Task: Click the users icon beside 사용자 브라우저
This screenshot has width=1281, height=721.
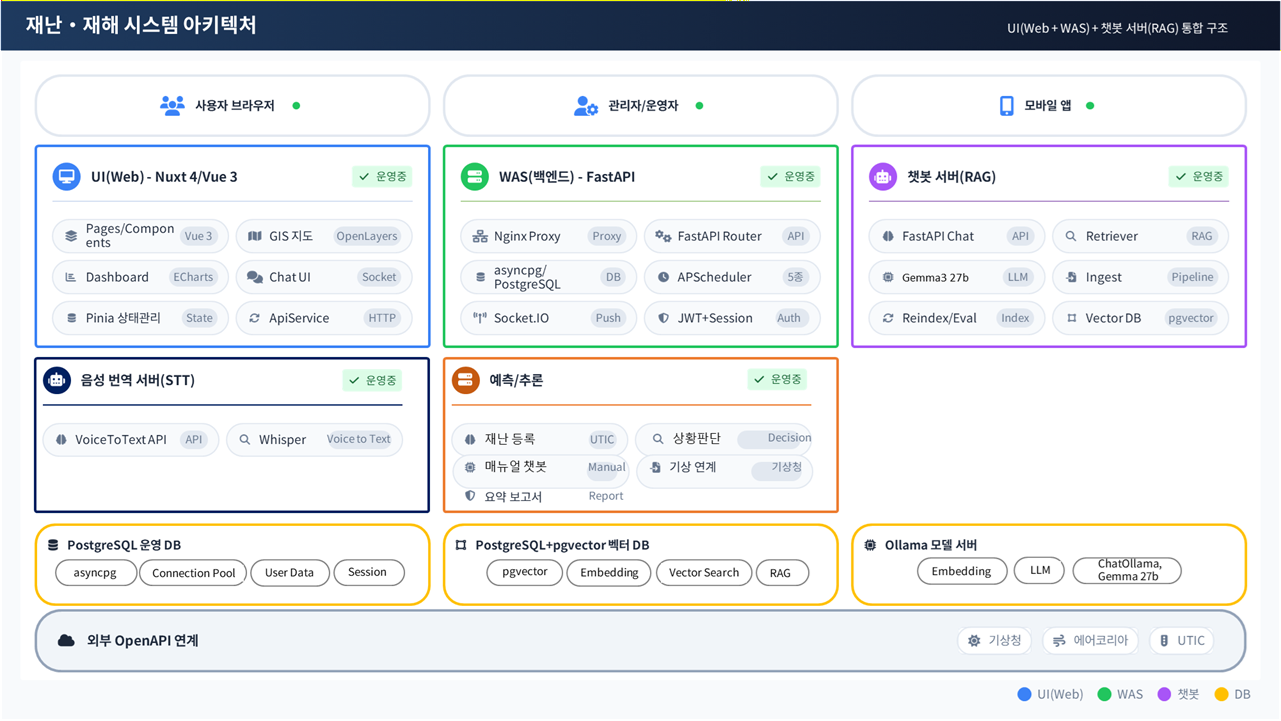Action: 172,106
